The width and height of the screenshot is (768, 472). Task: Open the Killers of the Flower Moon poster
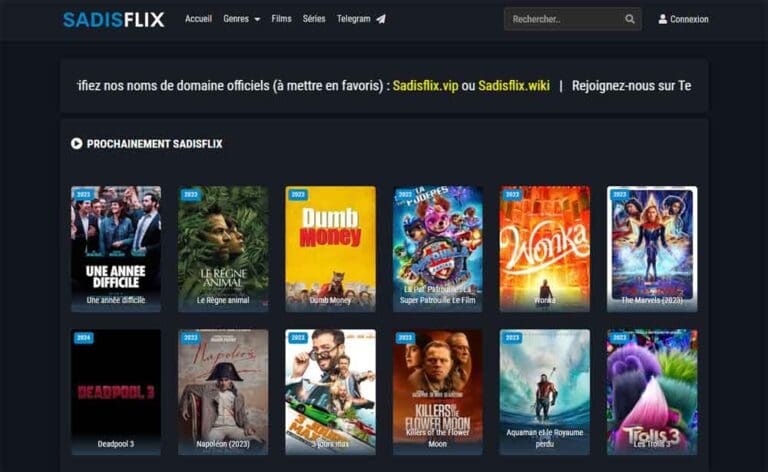(x=437, y=392)
